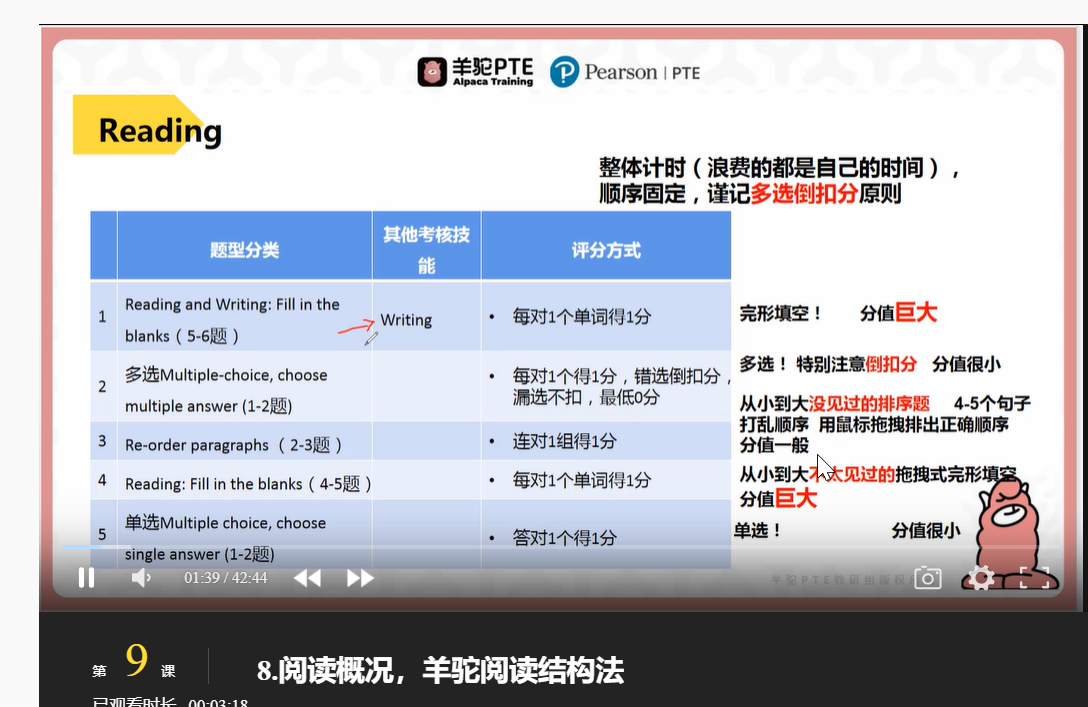
Task: Click the yellow lesson number 9
Action: [136, 660]
